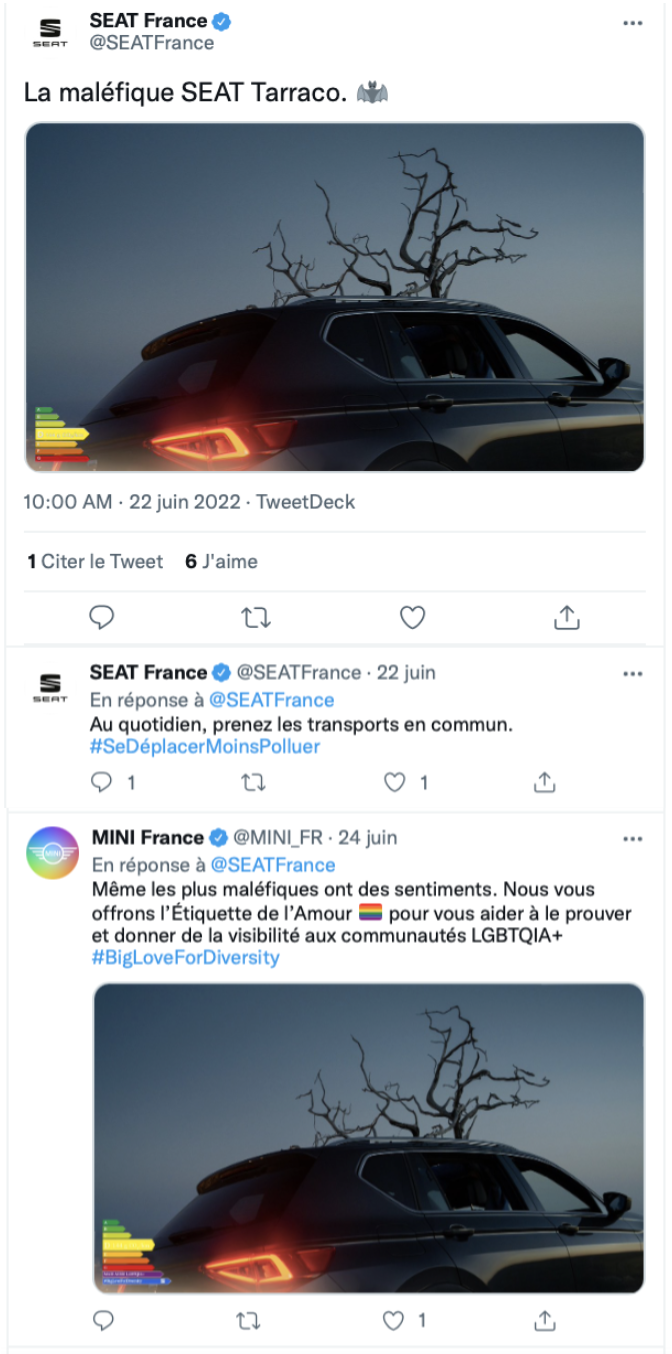The image size is (672, 1354).
Task: View the '1 Citer le Tweet' quotes
Action: (x=95, y=562)
